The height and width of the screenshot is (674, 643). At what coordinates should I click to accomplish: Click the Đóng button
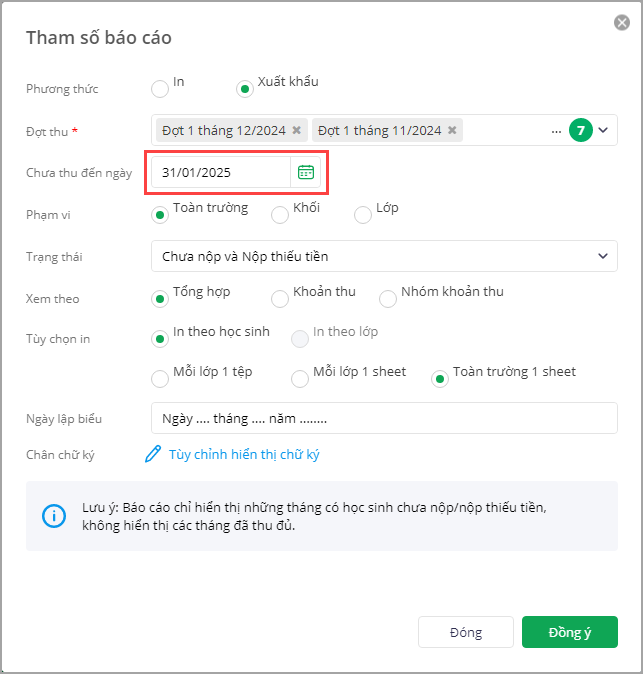coord(466,632)
